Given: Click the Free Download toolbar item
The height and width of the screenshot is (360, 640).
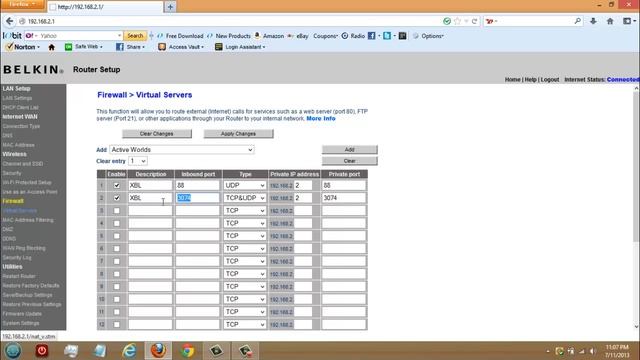Looking at the screenshot, I should coord(180,36).
